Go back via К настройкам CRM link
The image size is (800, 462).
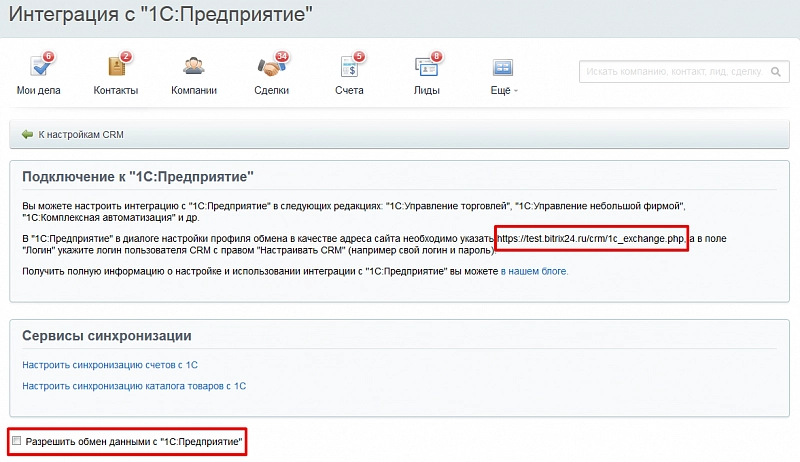[81, 135]
